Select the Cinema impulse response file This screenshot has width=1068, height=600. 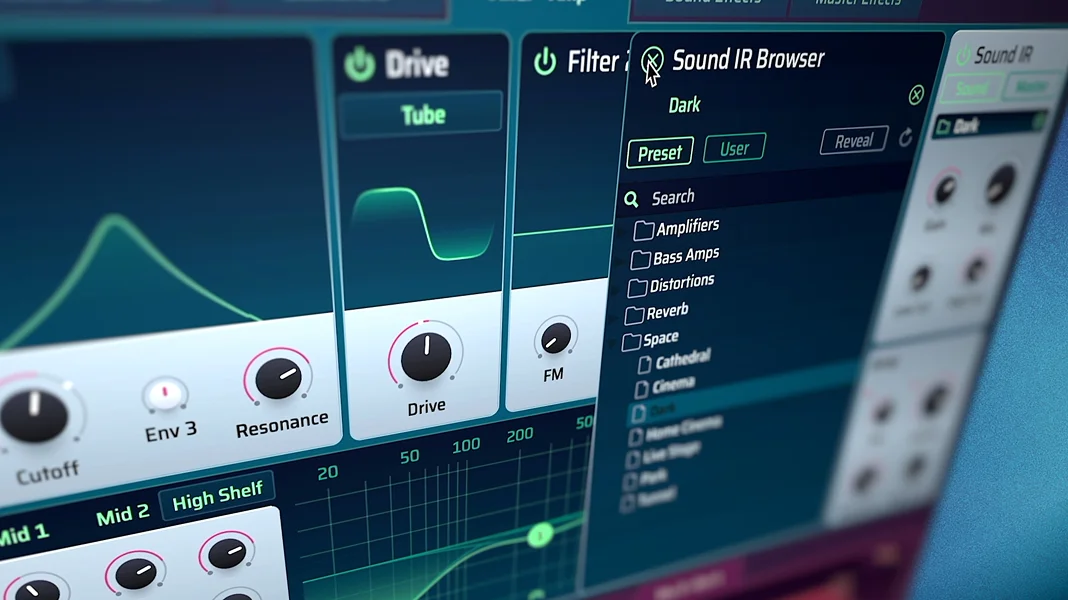click(x=672, y=385)
